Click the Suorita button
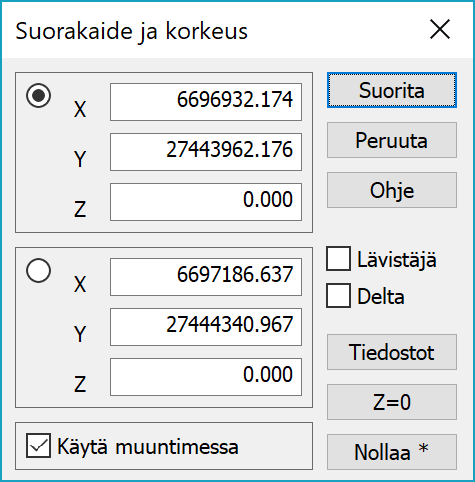475x482 pixels. click(x=392, y=90)
